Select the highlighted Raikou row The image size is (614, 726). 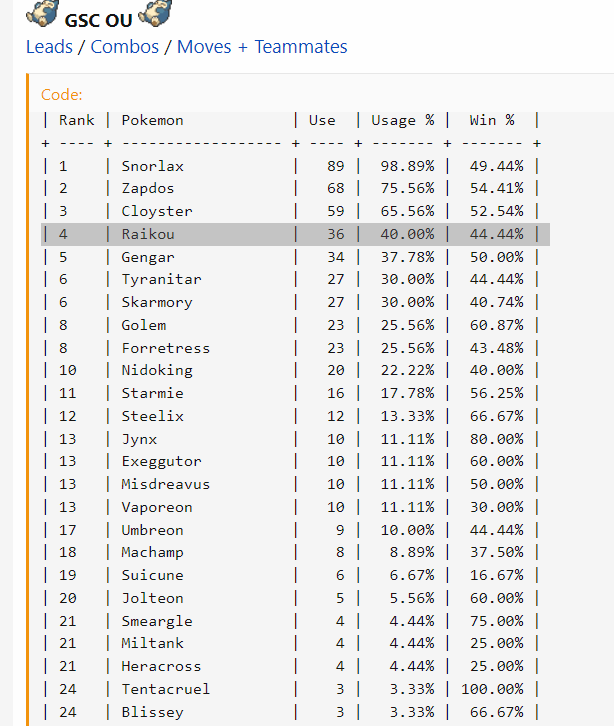(295, 234)
